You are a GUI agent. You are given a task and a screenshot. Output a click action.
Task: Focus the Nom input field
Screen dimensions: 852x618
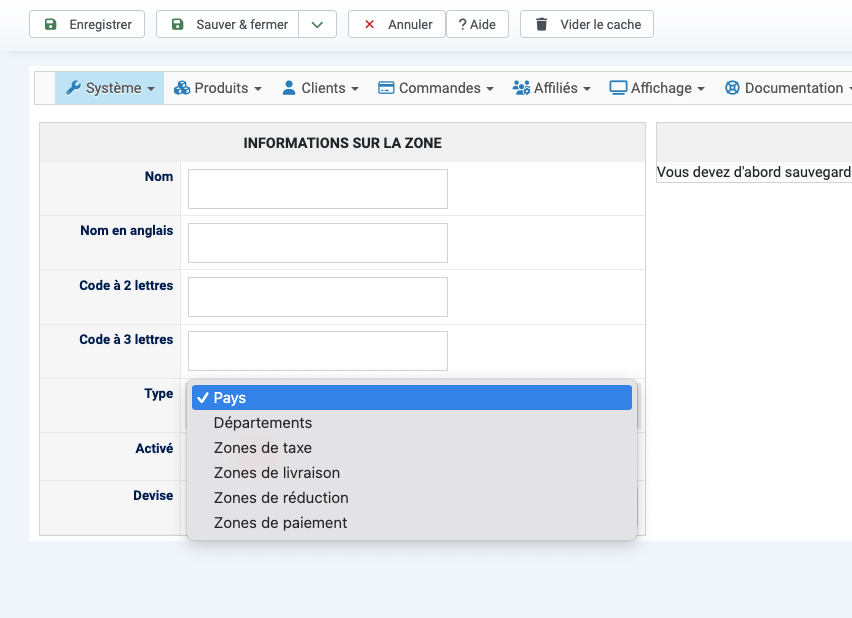pyautogui.click(x=318, y=189)
